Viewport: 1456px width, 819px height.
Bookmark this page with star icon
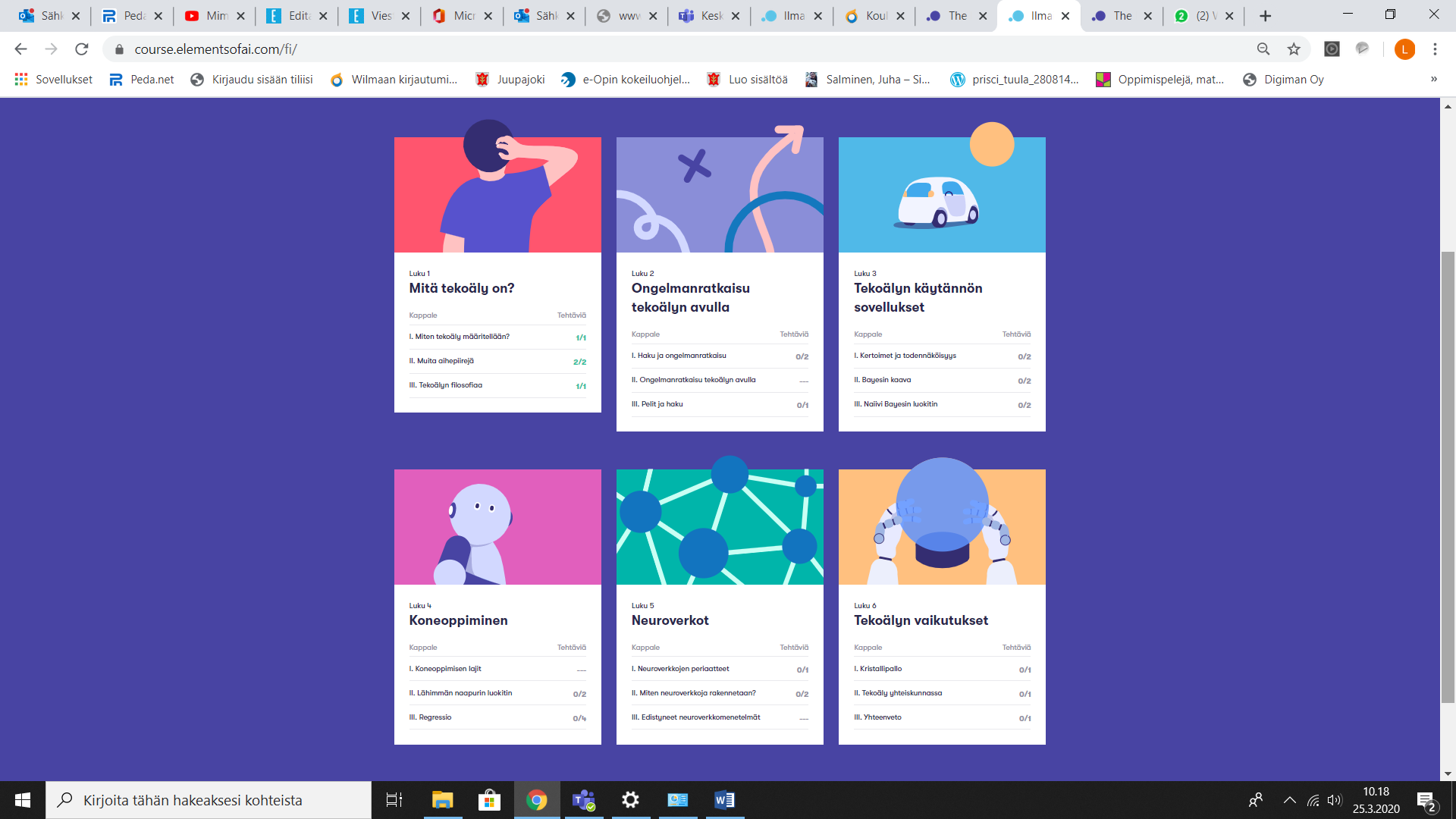(1294, 49)
